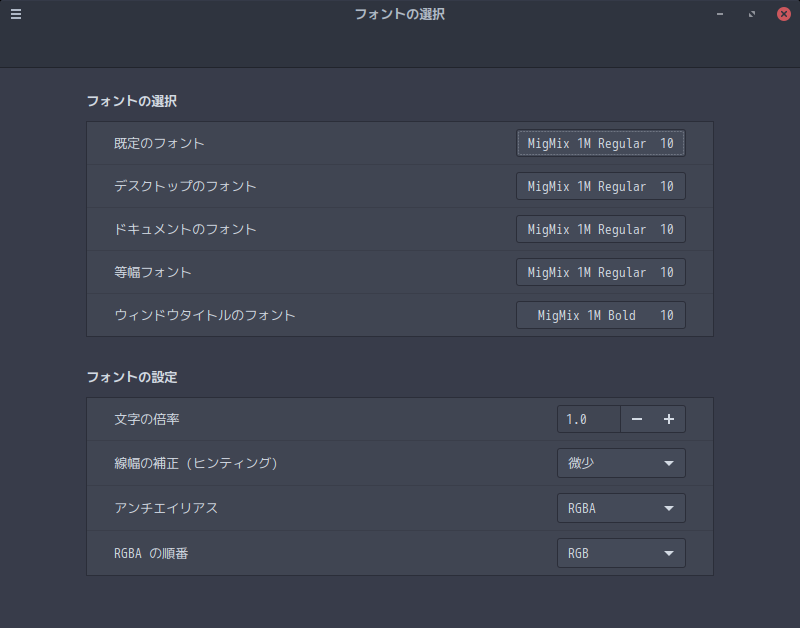Viewport: 800px width, 628px height.
Task: Minimize the font selection window
Action: (720, 14)
